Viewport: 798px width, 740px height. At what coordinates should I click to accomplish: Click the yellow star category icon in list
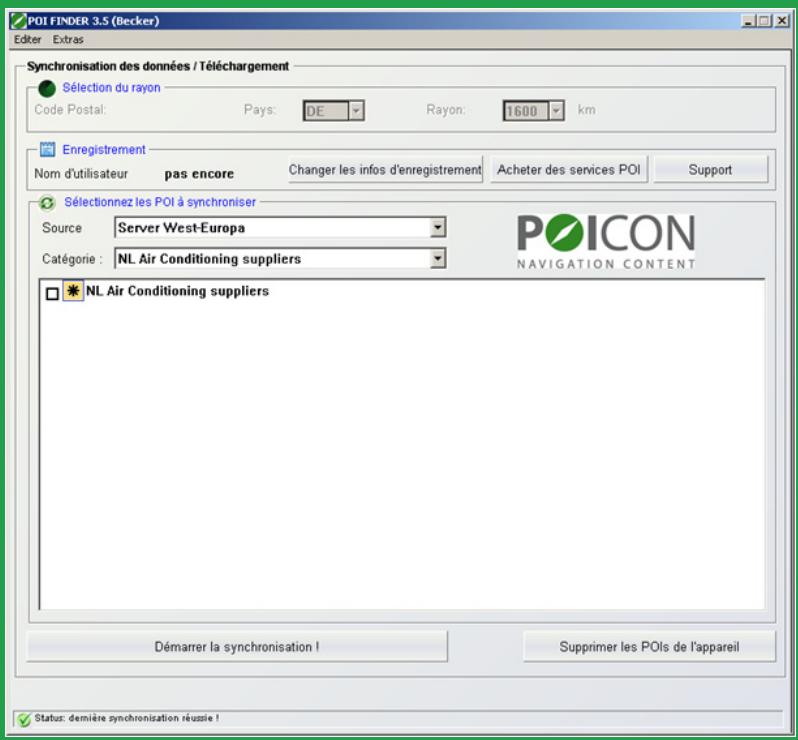click(73, 291)
